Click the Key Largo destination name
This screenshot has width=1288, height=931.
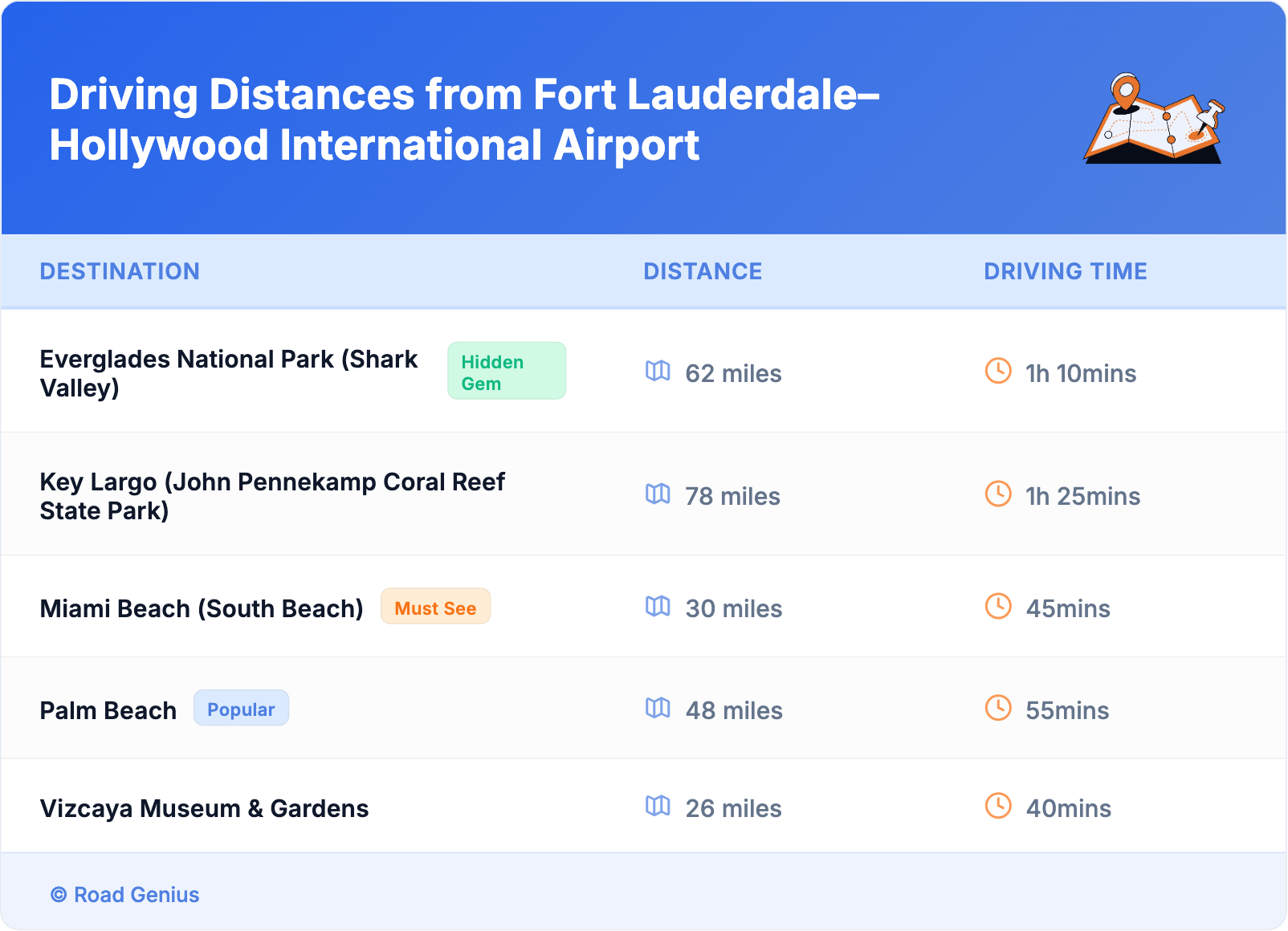tap(271, 496)
